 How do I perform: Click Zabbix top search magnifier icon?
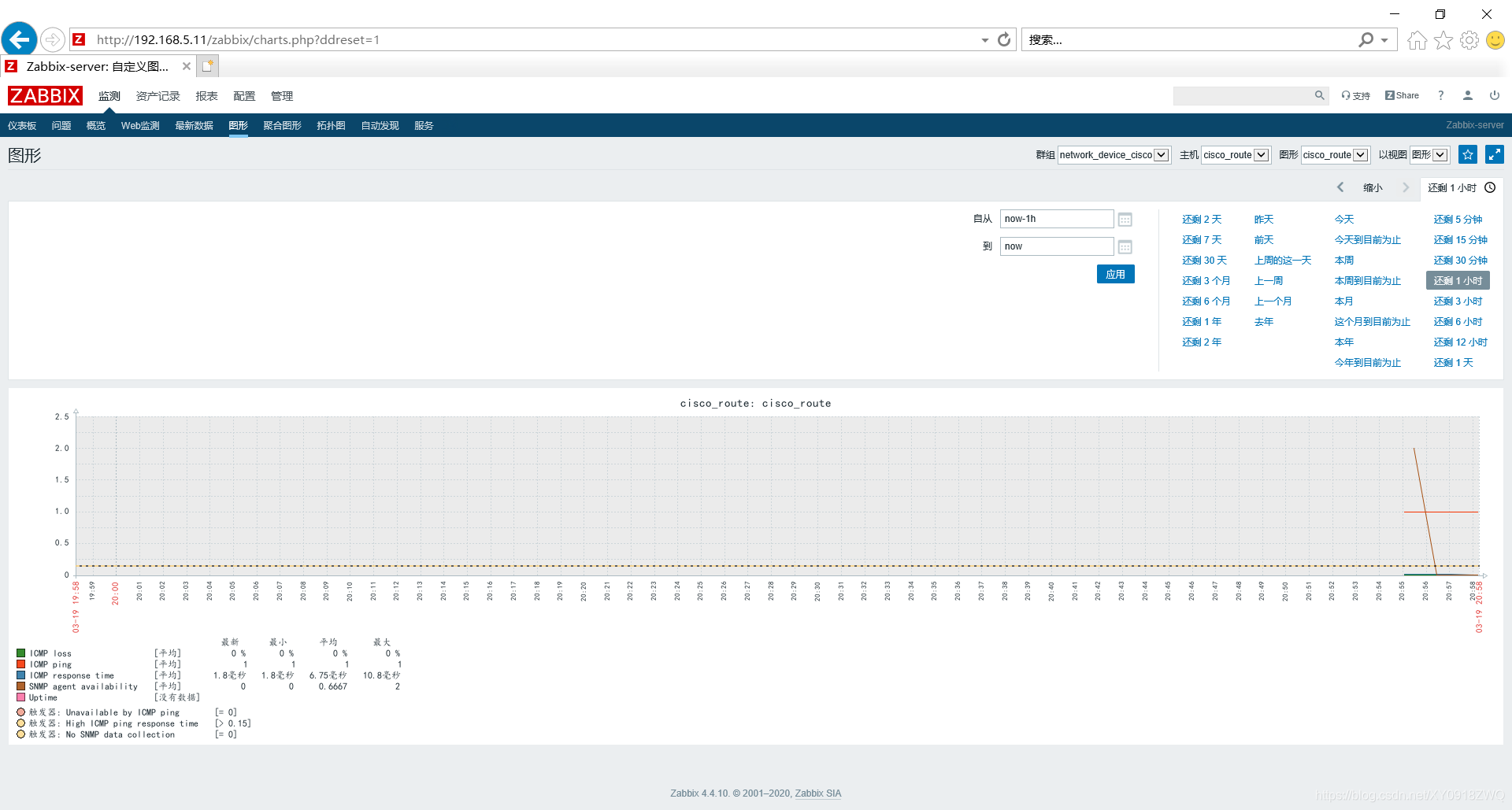click(x=1319, y=95)
